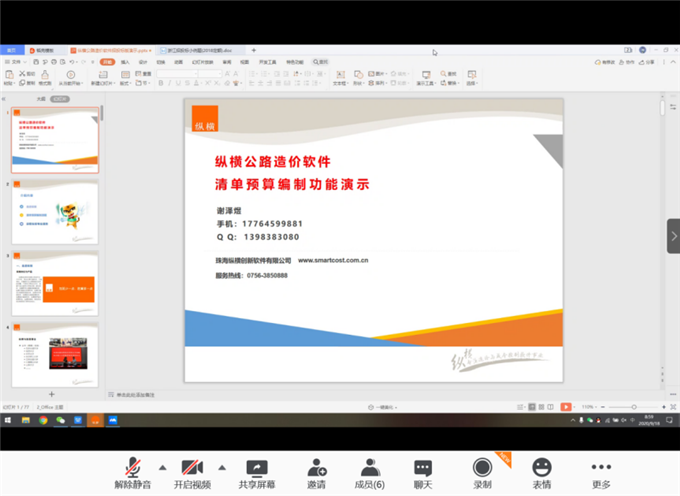Screen dimensions: 680x496
Task: Start sharing with 共享屏幕 button
Action: pos(257,473)
